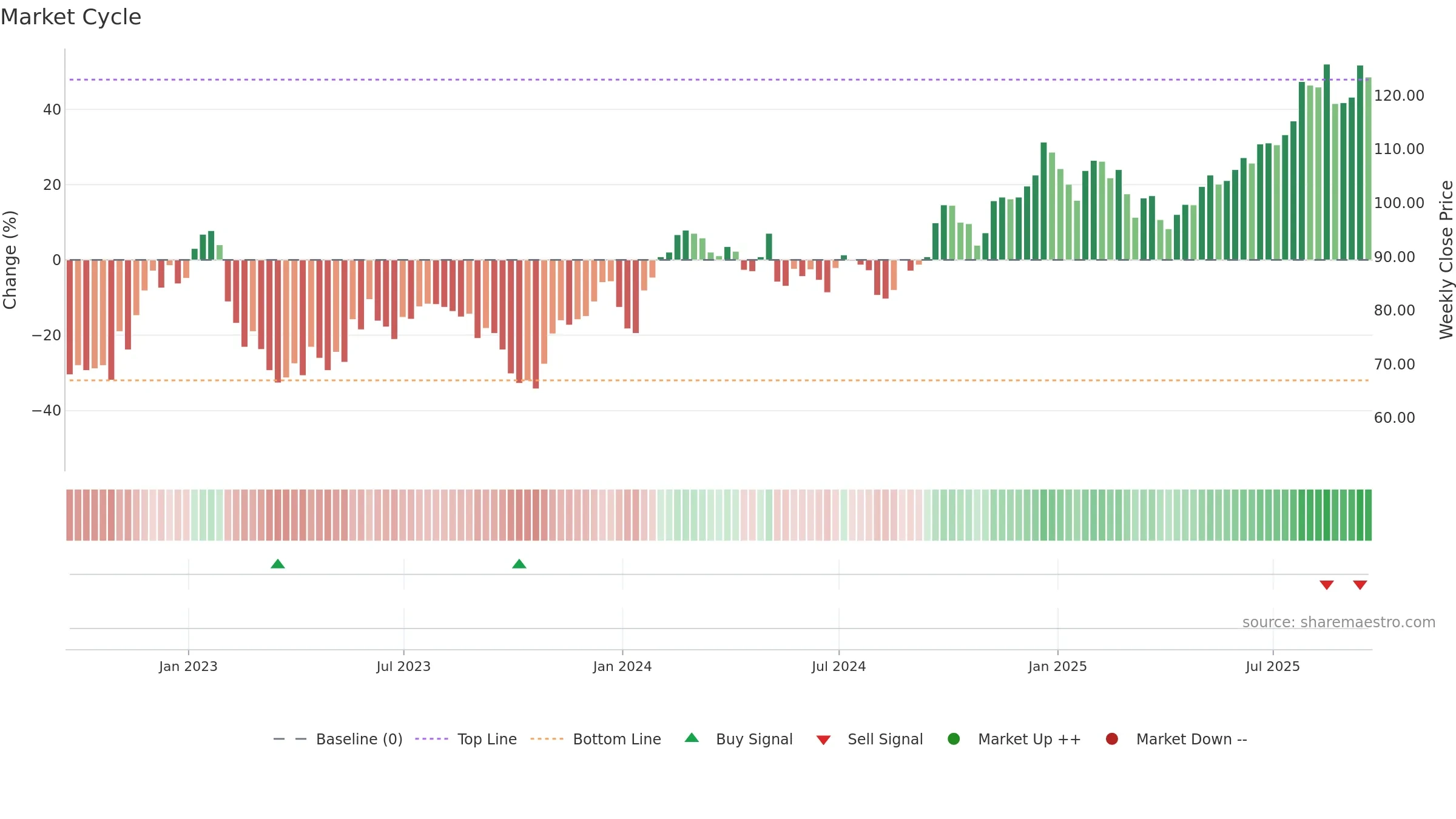
Task: Click the Jan 2023 axis label
Action: (x=188, y=666)
